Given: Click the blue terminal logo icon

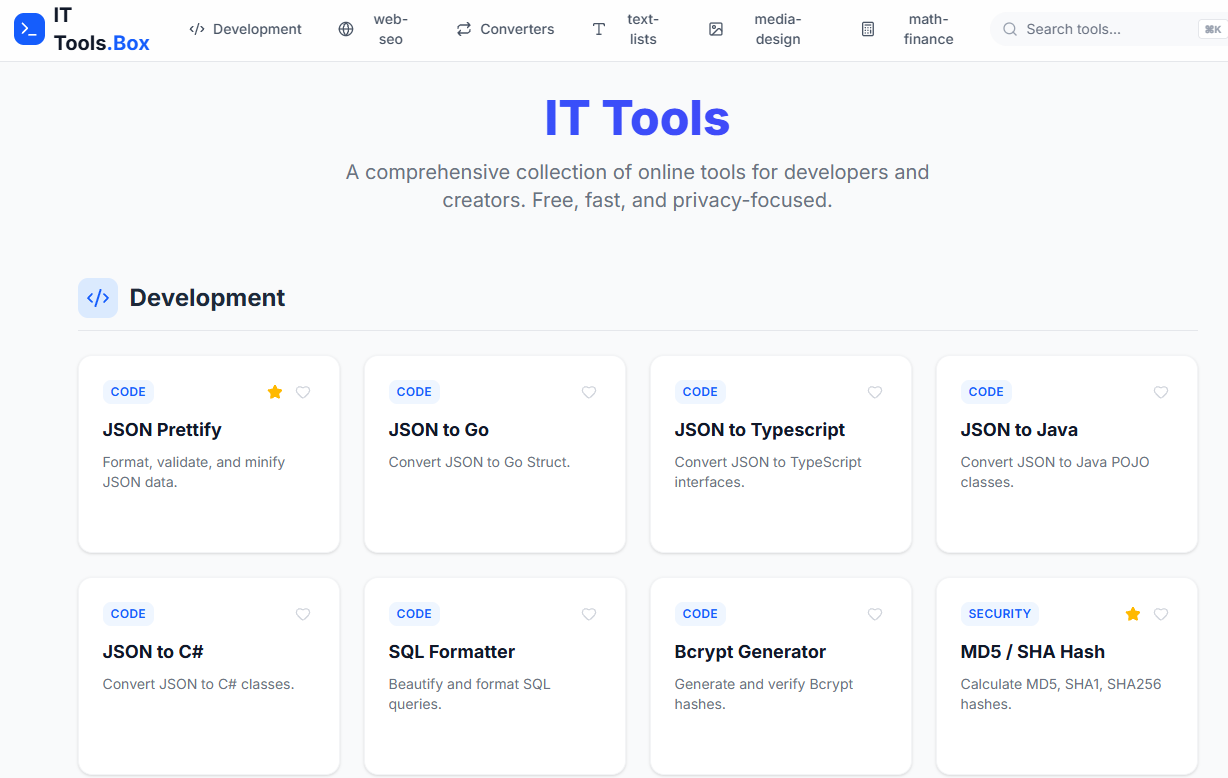Looking at the screenshot, I should click(x=28, y=28).
